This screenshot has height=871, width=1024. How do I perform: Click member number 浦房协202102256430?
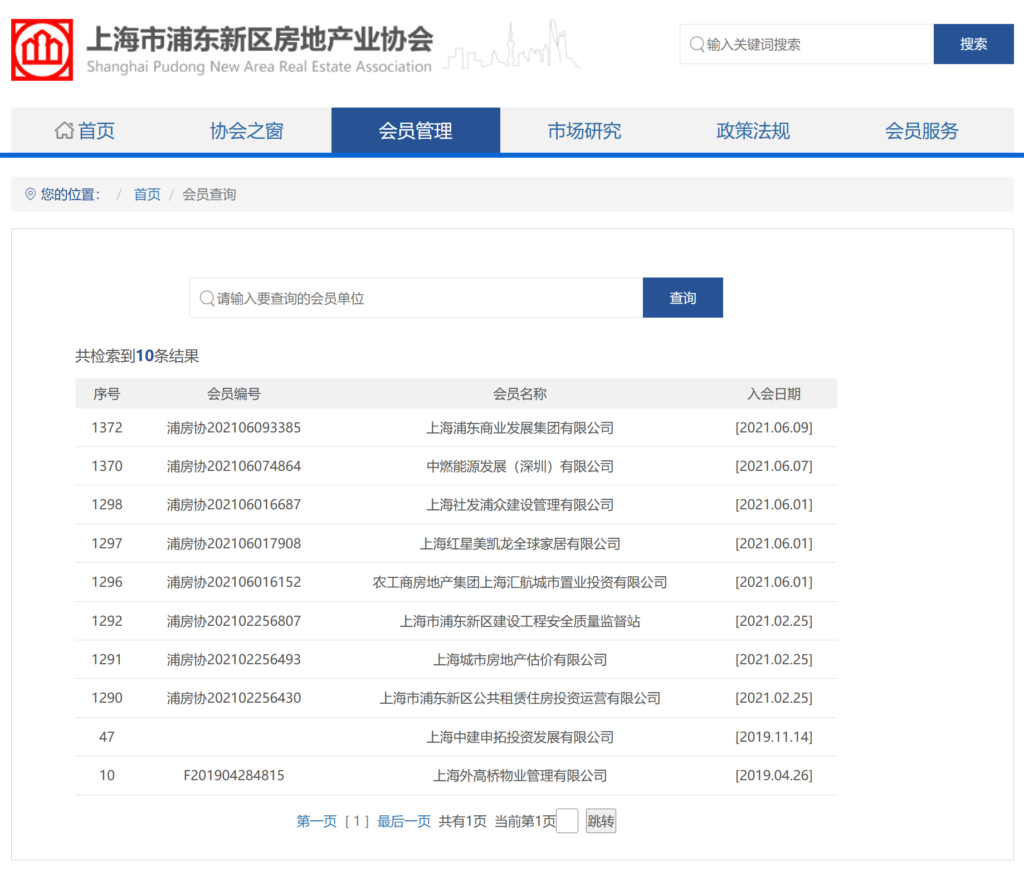click(234, 698)
